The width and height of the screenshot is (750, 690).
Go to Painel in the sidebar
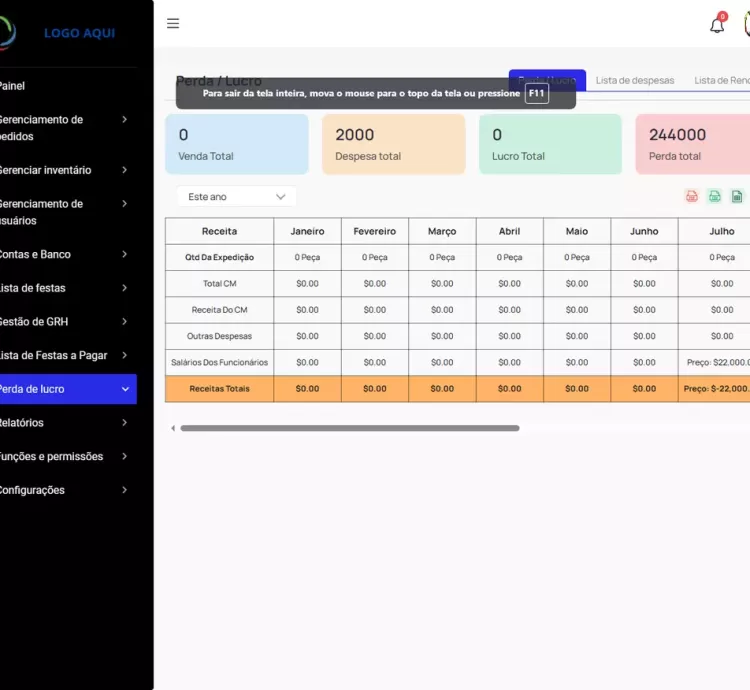click(12, 86)
